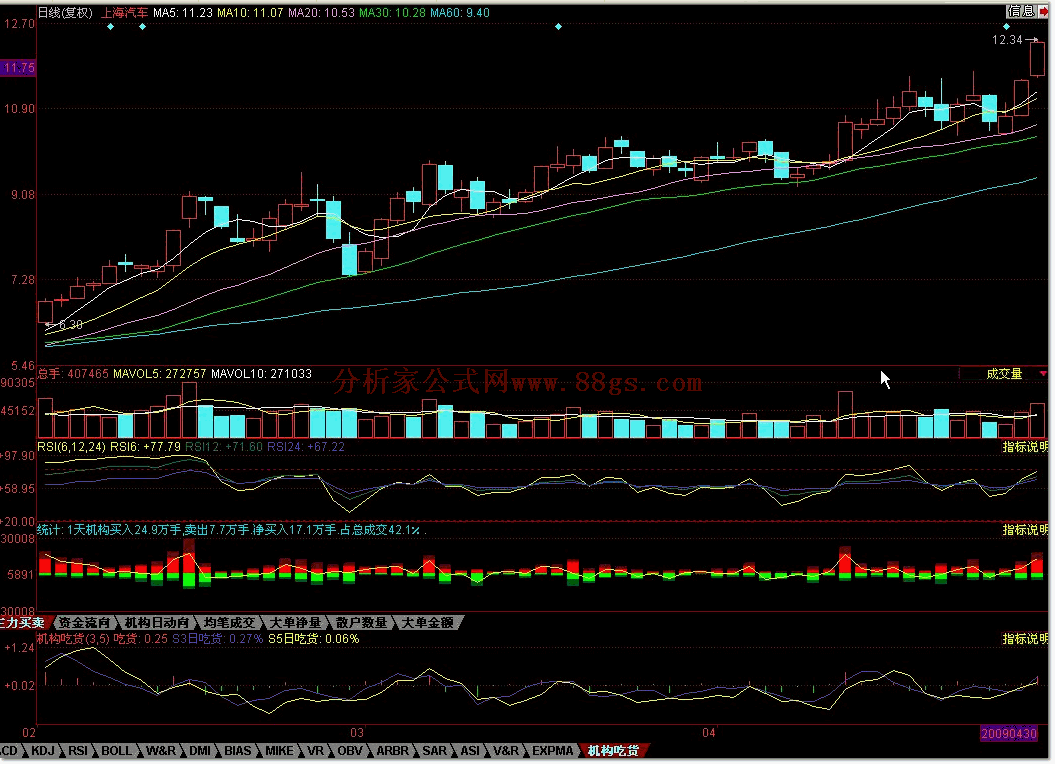Click the RSI24: +67.22 value

[305, 447]
